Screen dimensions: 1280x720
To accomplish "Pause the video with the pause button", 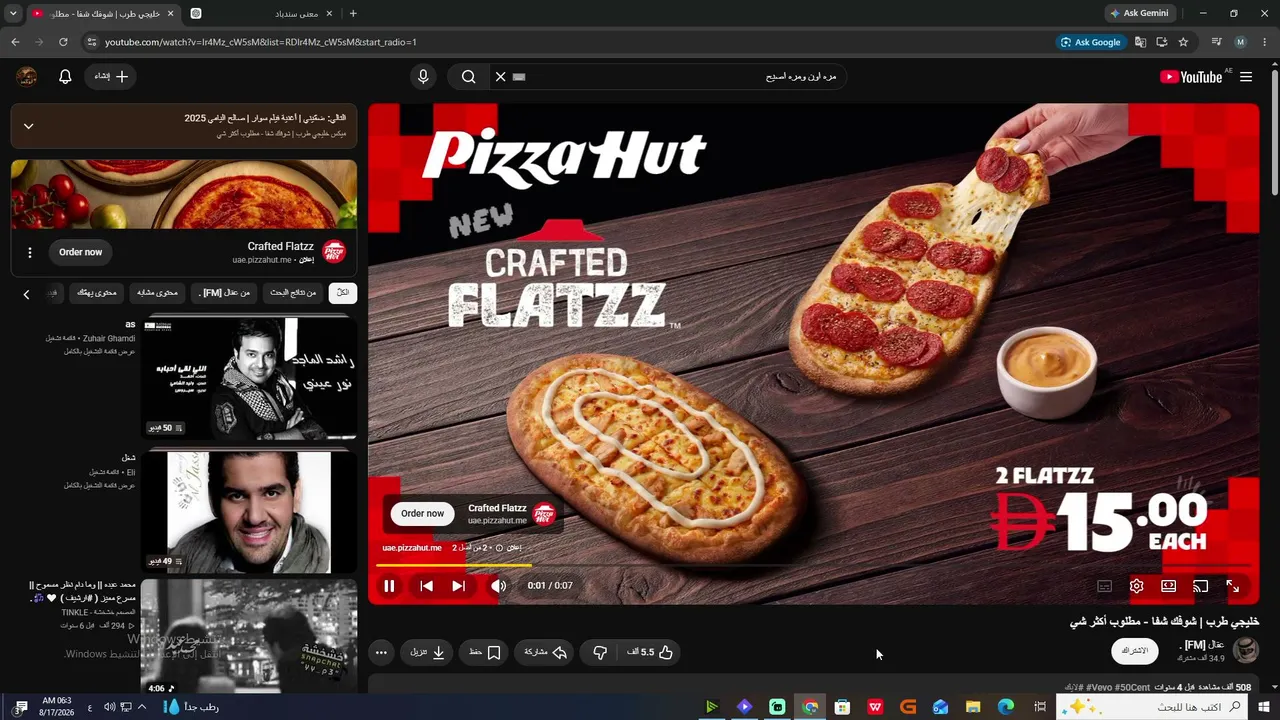I will click(389, 586).
